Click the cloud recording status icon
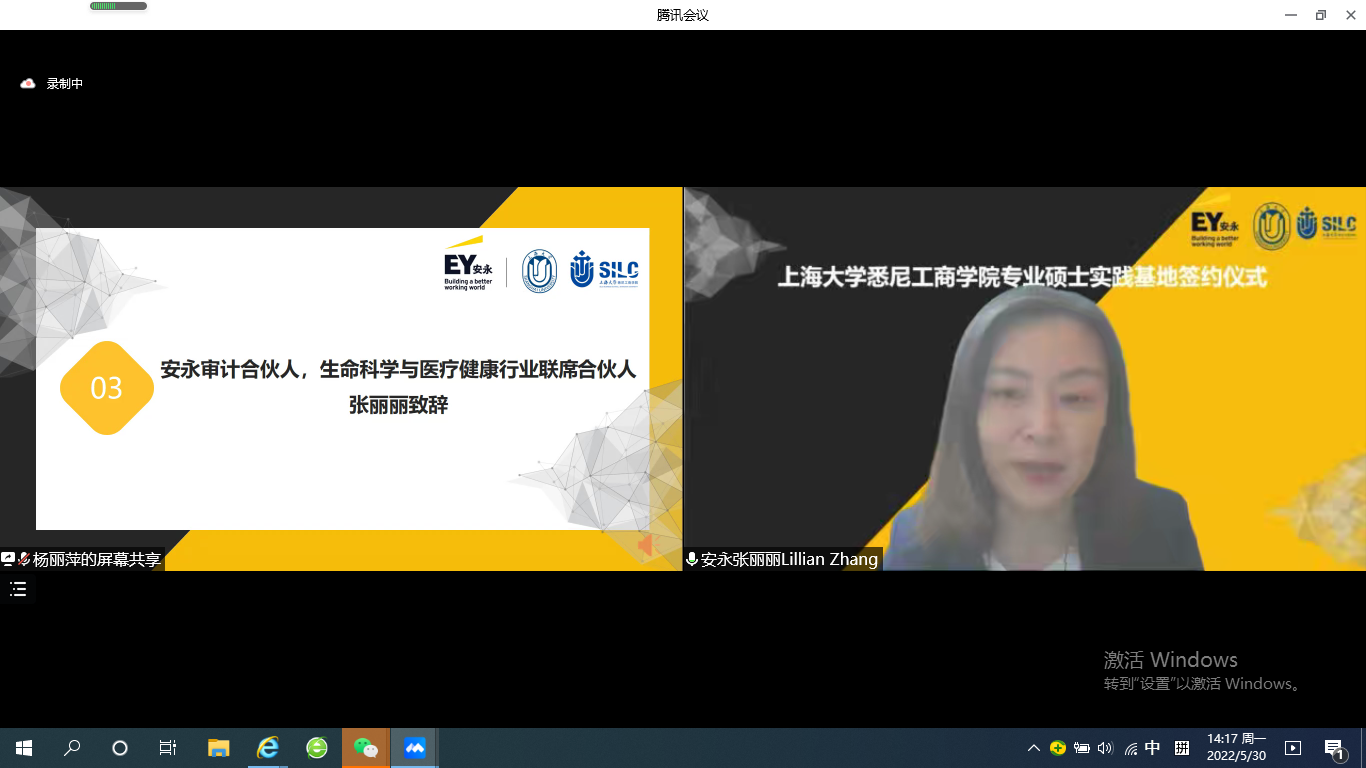 (28, 84)
